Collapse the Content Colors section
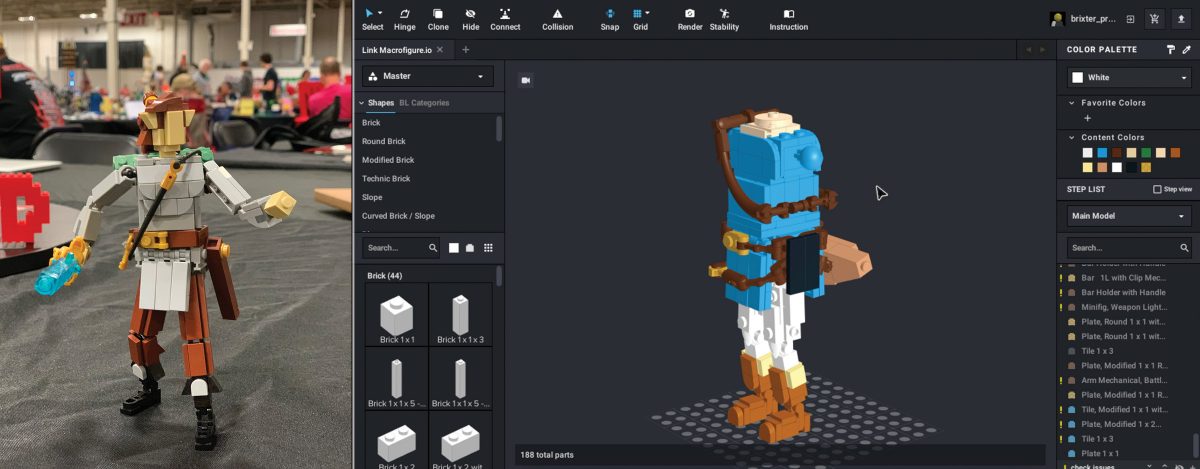 click(1072, 138)
